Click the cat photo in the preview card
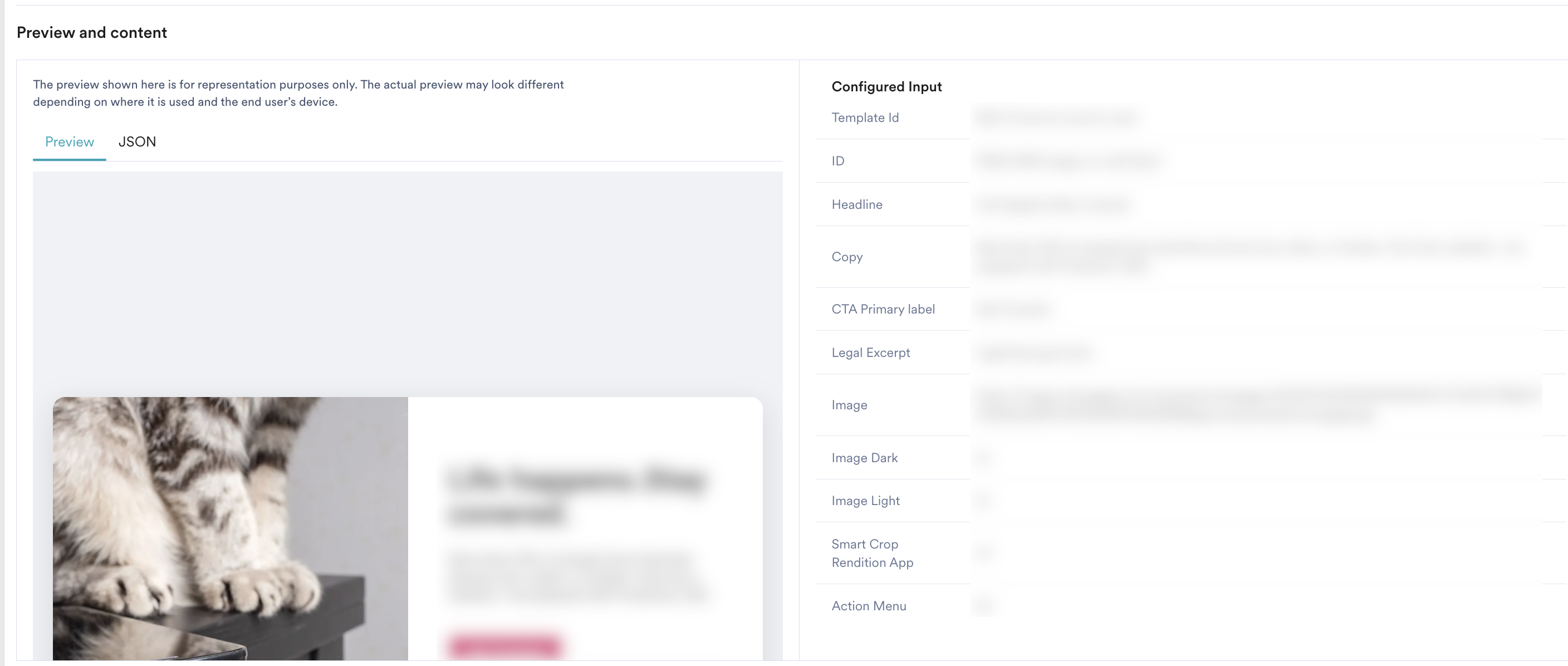The width and height of the screenshot is (1568, 666). click(229, 528)
